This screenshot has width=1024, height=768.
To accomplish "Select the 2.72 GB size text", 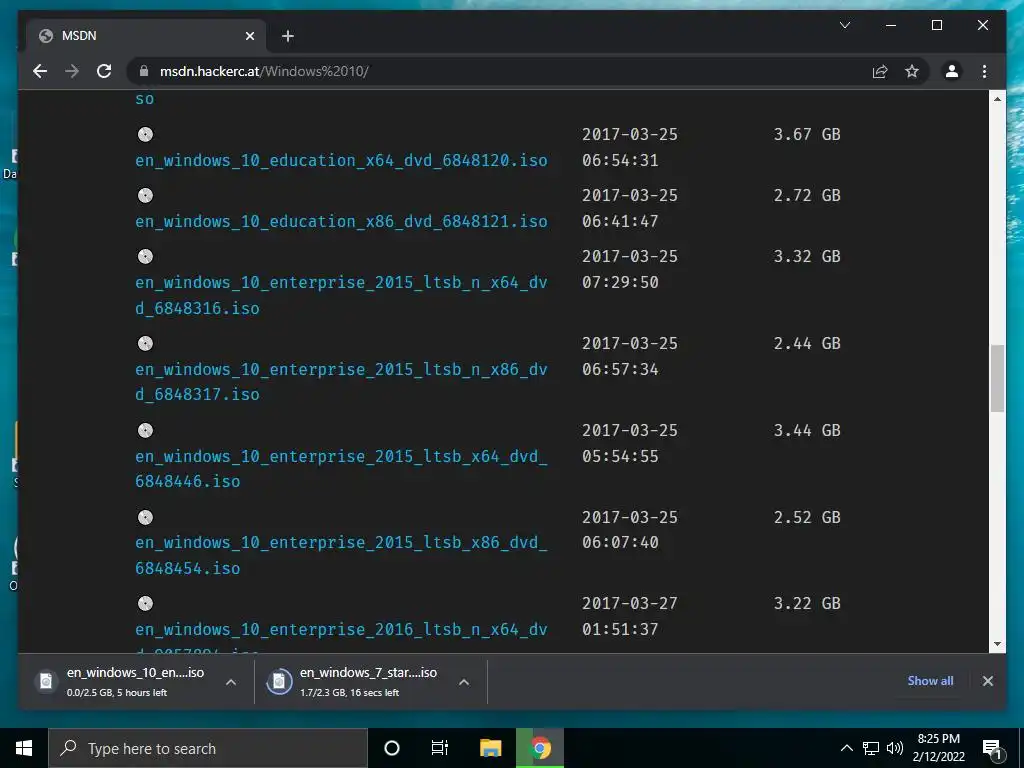I will pos(807,195).
